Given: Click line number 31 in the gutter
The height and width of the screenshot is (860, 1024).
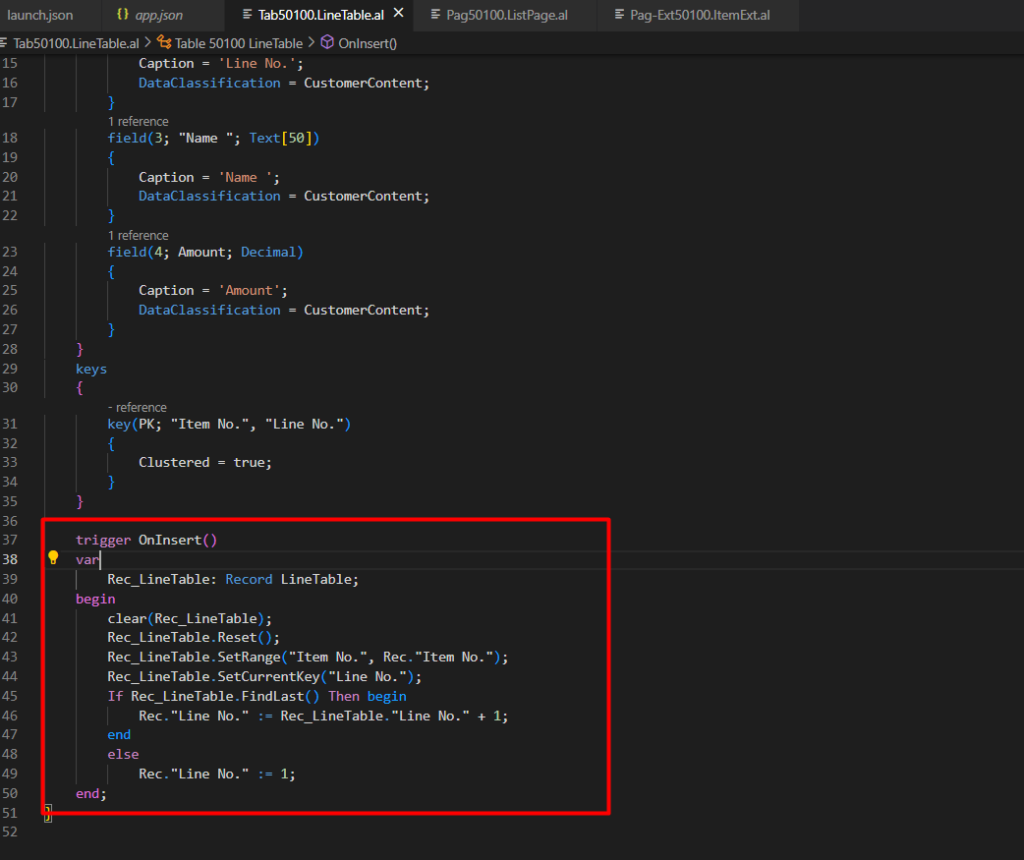Looking at the screenshot, I should (x=10, y=424).
